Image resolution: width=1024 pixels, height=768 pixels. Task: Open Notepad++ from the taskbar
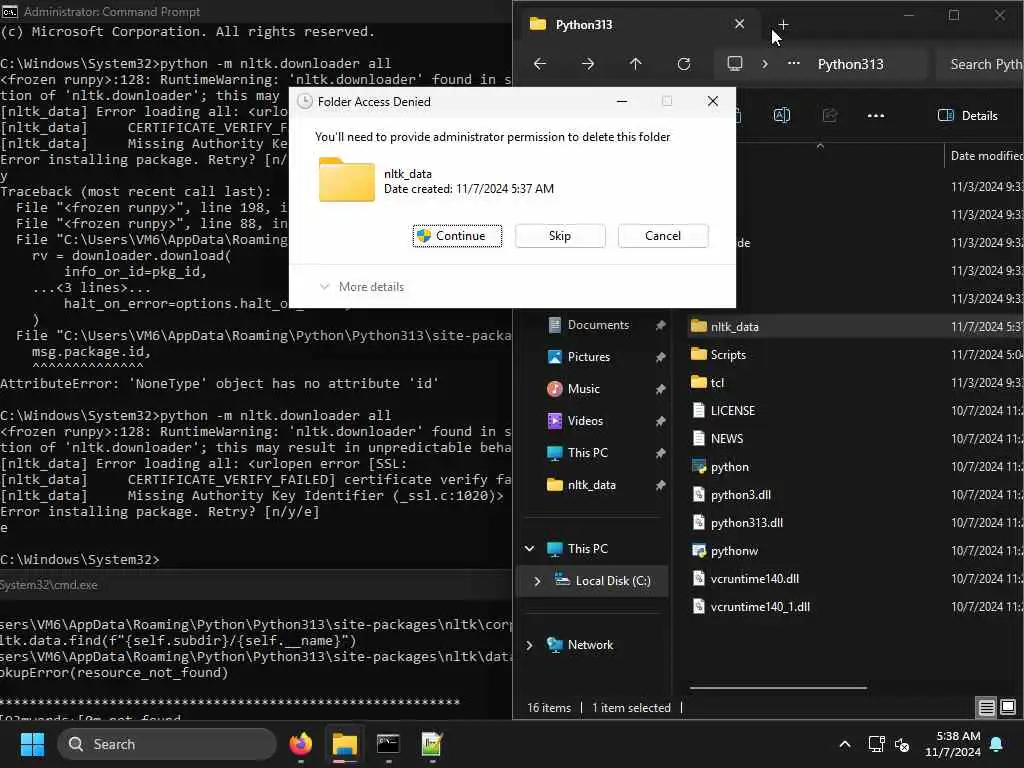pos(432,744)
